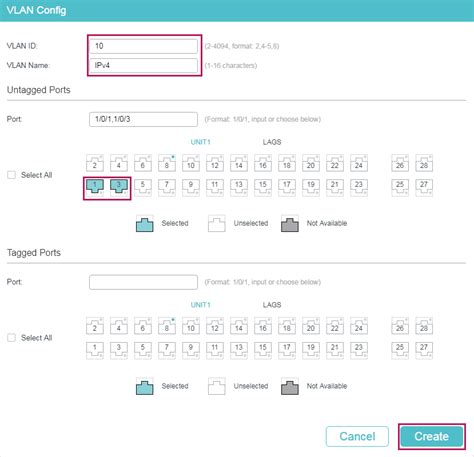Select untagged port 5 icon
This screenshot has height=457, width=474.
[x=143, y=188]
